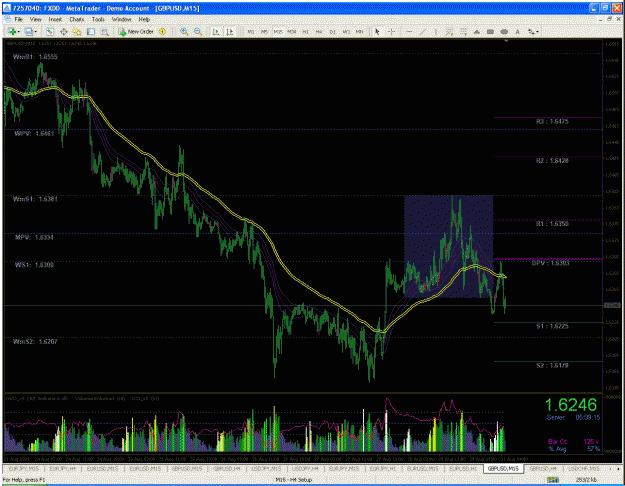Toggle chart Auto Scroll icon
The width and height of the screenshot is (625, 486).
(x=216, y=31)
